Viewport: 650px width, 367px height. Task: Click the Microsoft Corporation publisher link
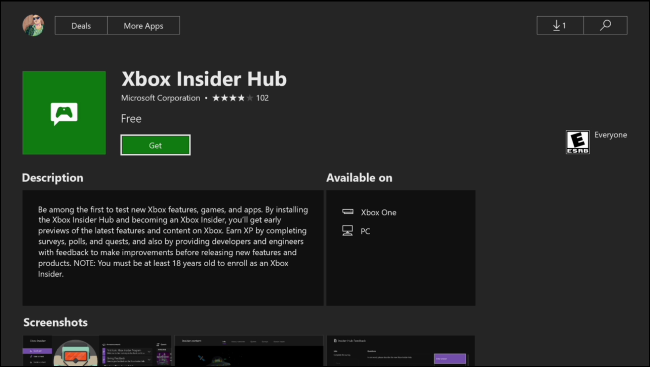tap(160, 98)
